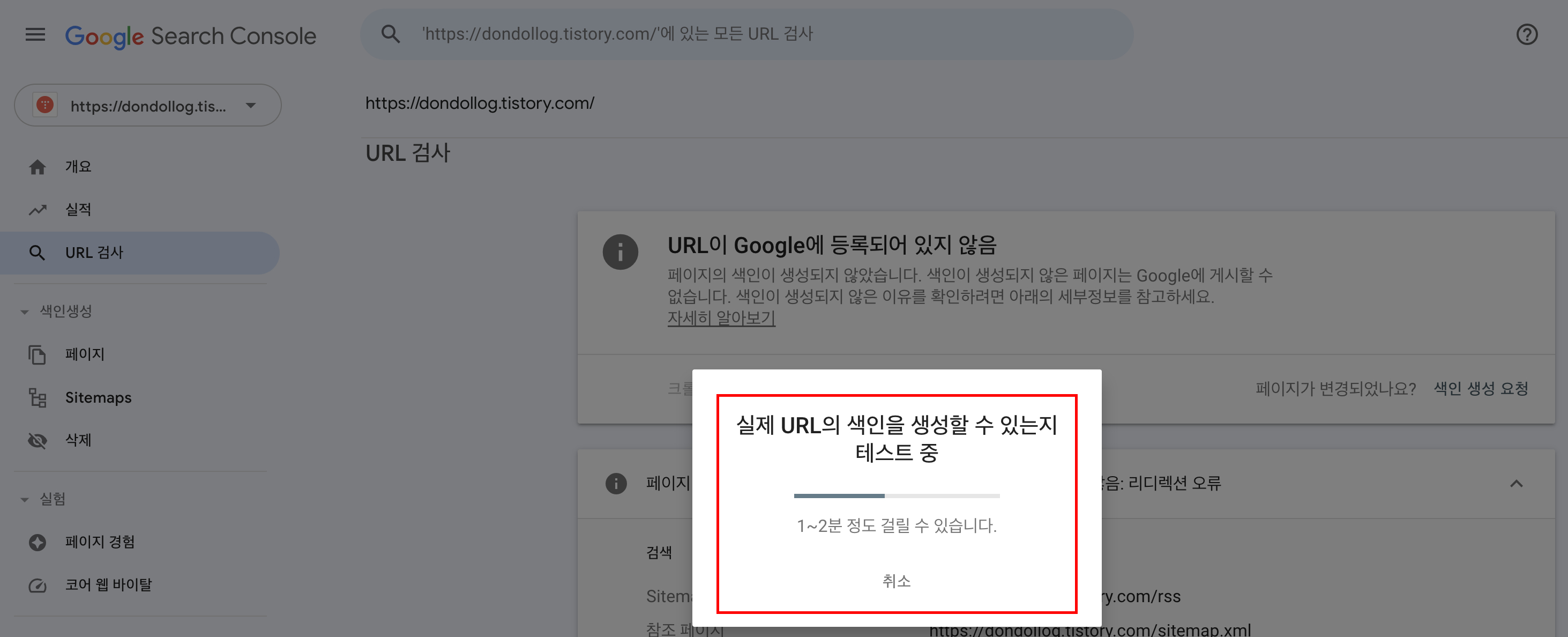Screen dimensions: 1568x637
Task: Click the home icon beside 개요
Action: point(37,167)
